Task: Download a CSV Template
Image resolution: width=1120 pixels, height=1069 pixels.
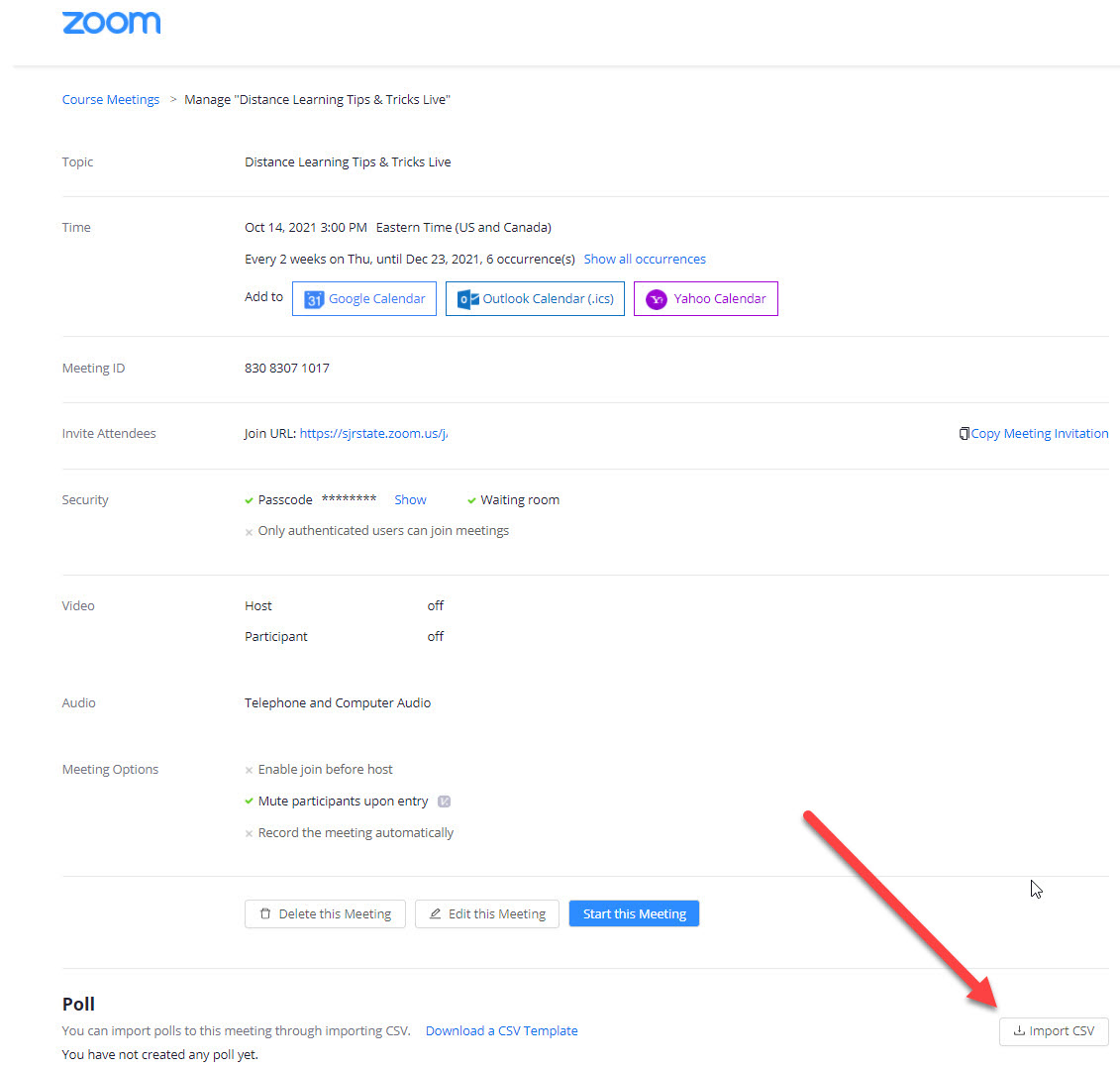Action: (501, 1030)
